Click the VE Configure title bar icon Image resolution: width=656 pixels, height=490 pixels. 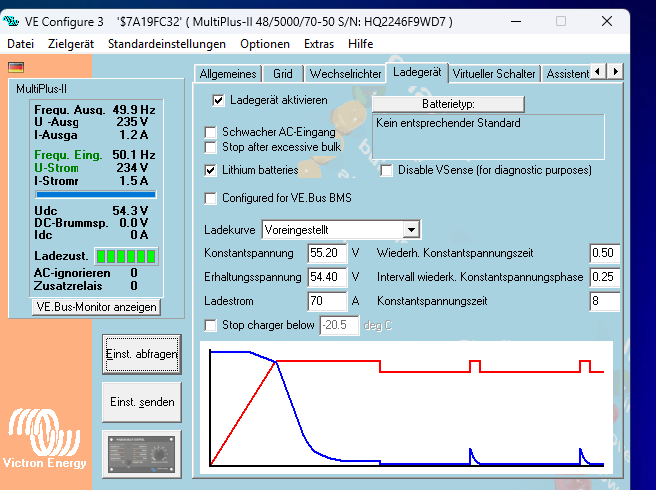point(14,19)
